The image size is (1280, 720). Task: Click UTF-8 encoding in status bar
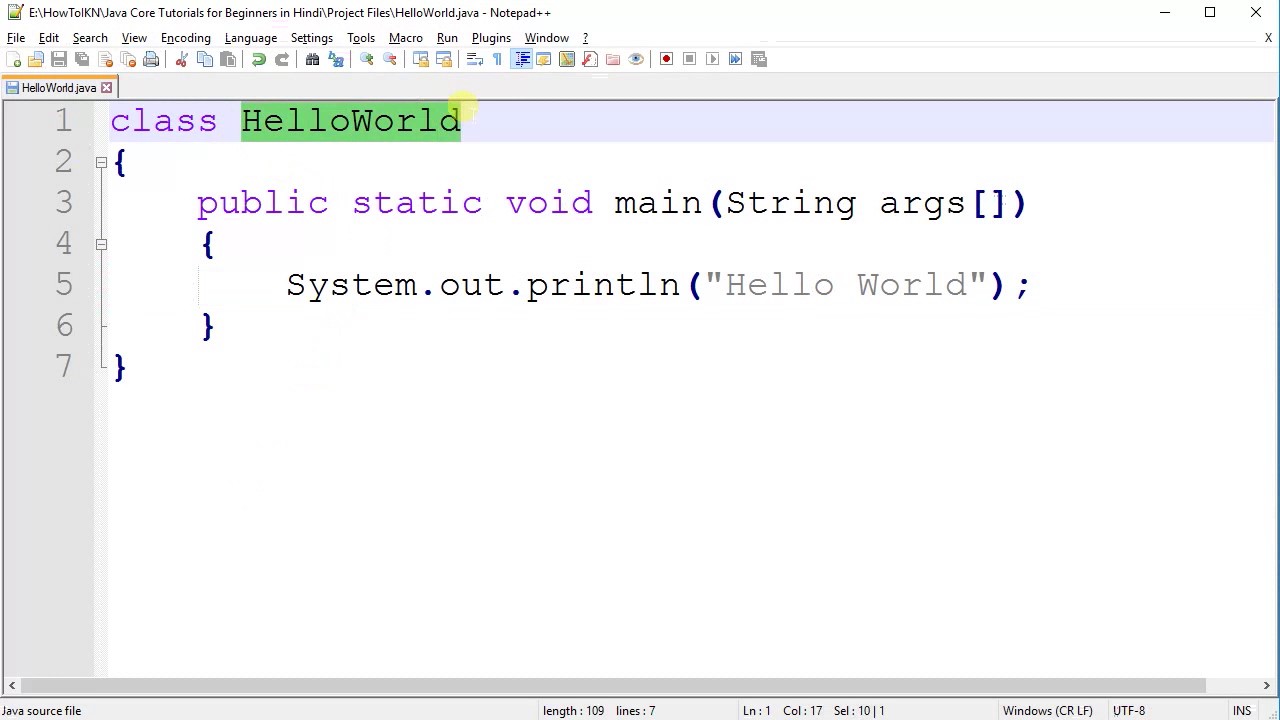point(1129,711)
